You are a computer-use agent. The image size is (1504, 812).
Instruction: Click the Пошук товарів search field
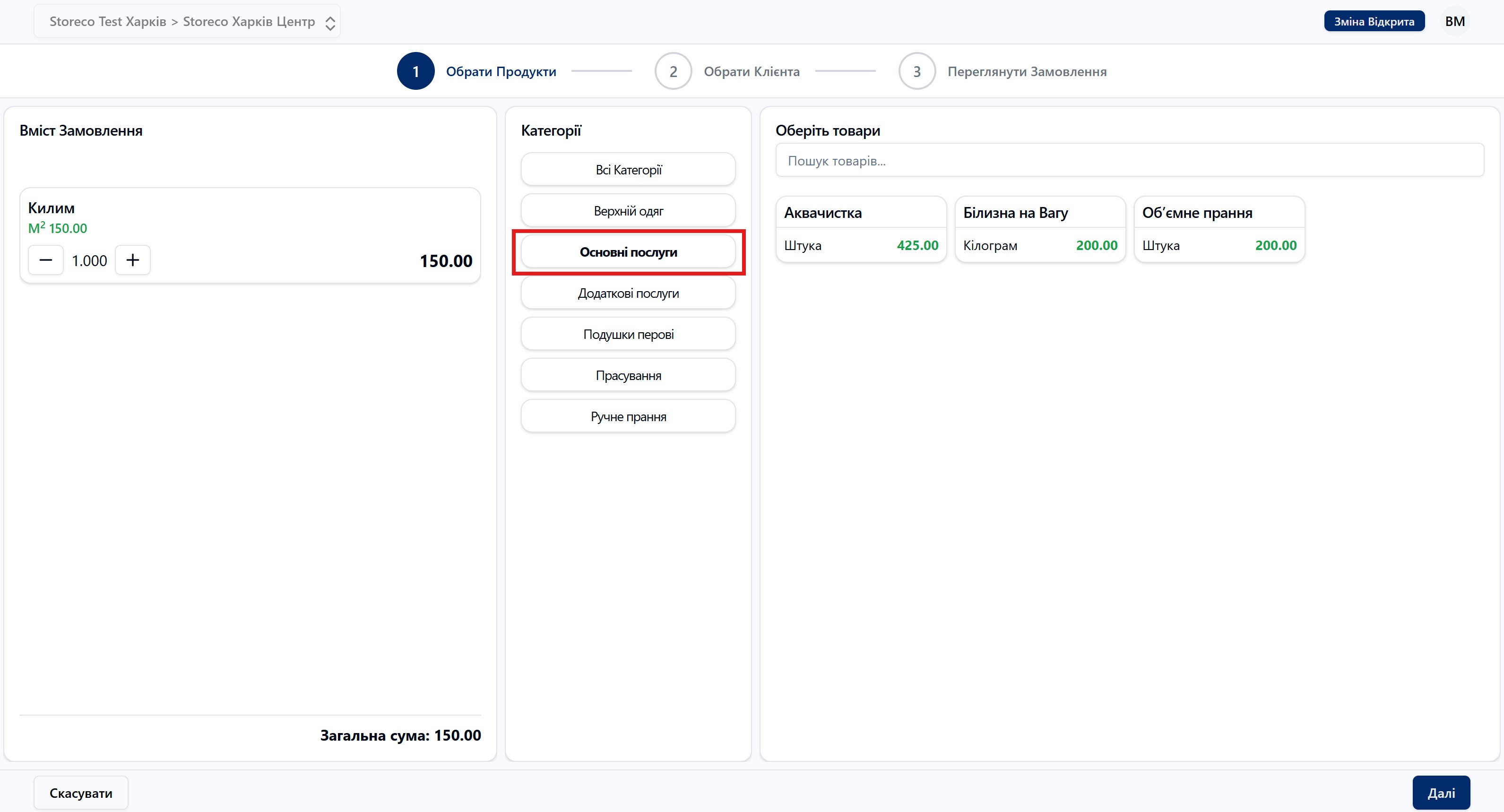pos(1129,161)
